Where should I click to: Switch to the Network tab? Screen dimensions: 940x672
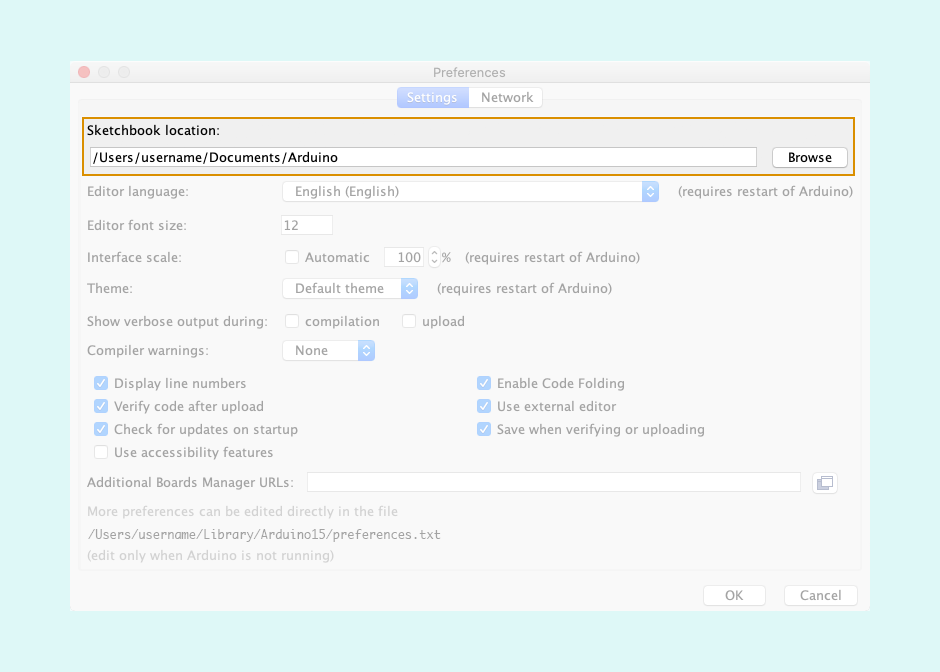click(x=506, y=97)
